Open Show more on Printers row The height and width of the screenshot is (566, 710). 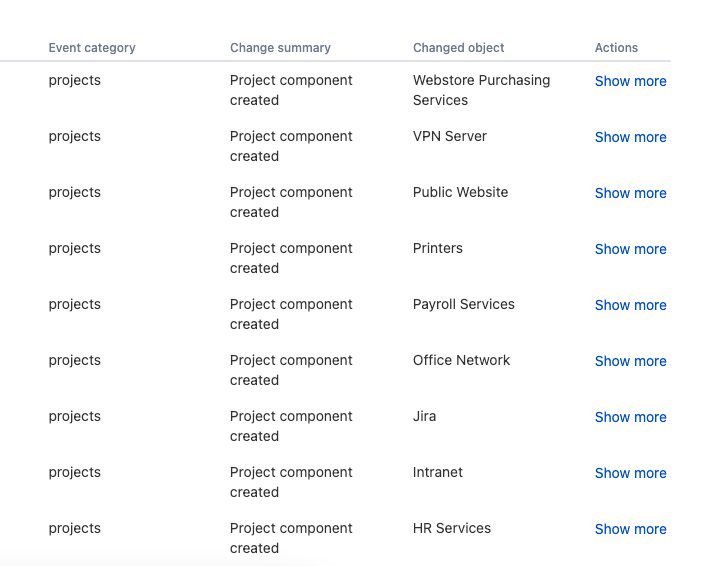(x=630, y=249)
